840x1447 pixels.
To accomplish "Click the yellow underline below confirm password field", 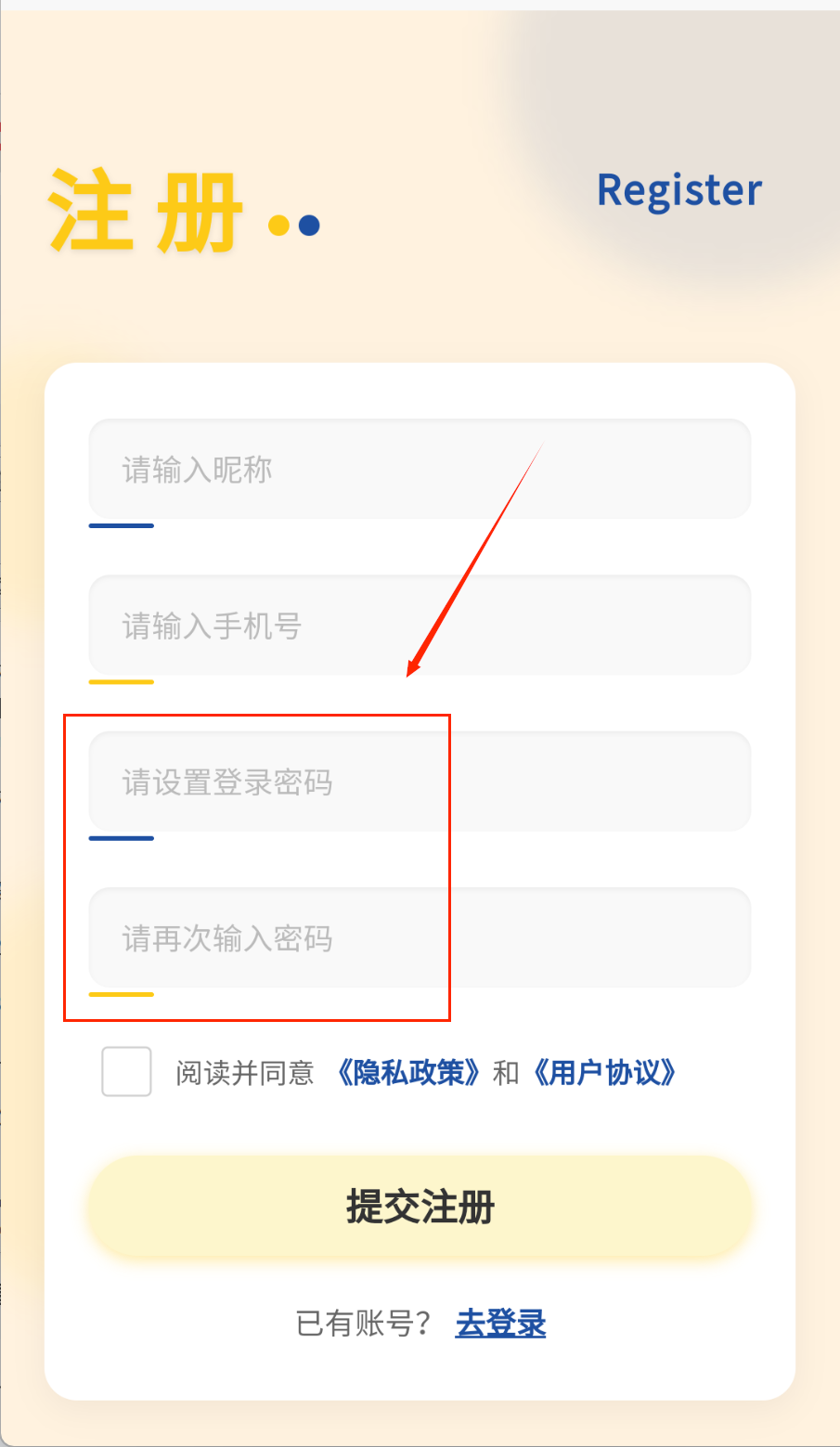I will [x=122, y=994].
